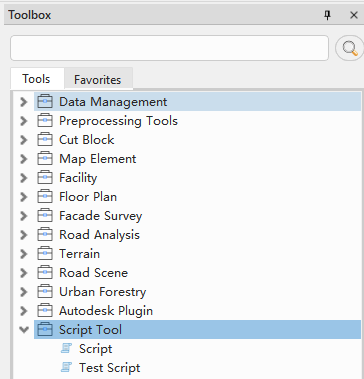Screen dimensions: 364x379
Task: Select the Data Management label
Action: tap(113, 102)
